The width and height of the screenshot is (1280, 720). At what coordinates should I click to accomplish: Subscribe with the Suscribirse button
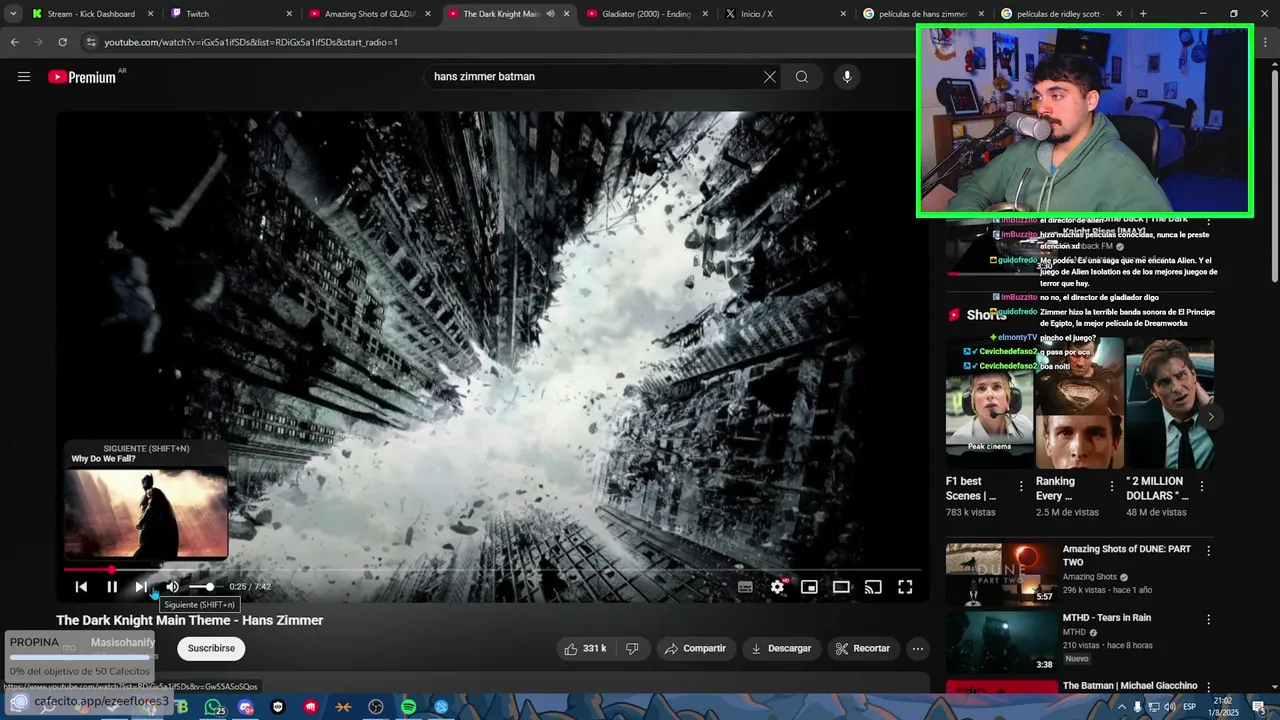[211, 649]
